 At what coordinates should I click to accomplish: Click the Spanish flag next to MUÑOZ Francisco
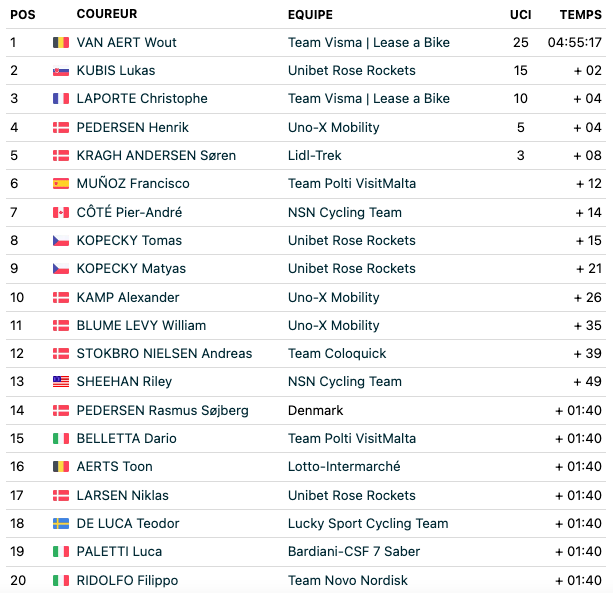[x=61, y=183]
